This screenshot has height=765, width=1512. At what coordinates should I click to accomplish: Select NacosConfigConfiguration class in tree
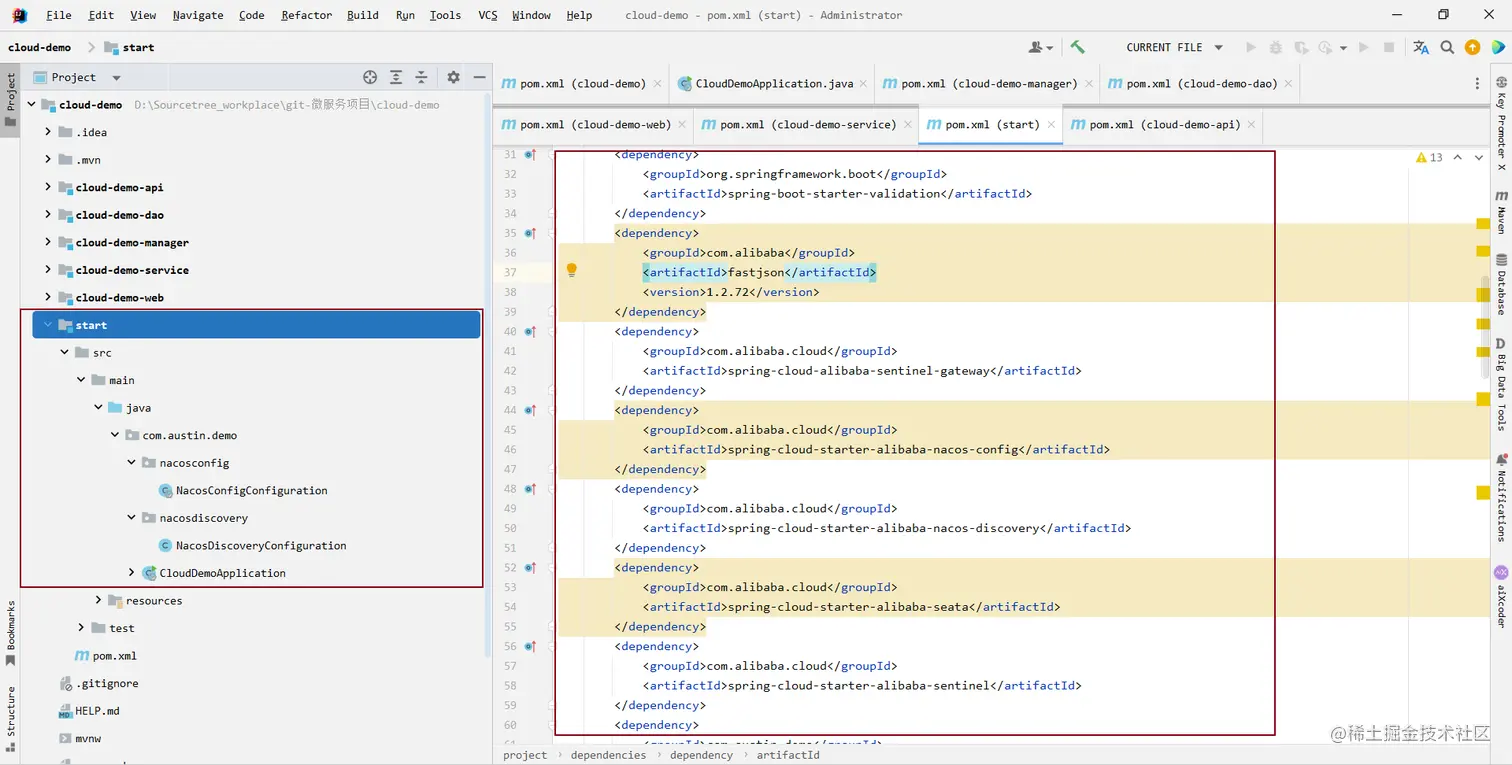(251, 490)
